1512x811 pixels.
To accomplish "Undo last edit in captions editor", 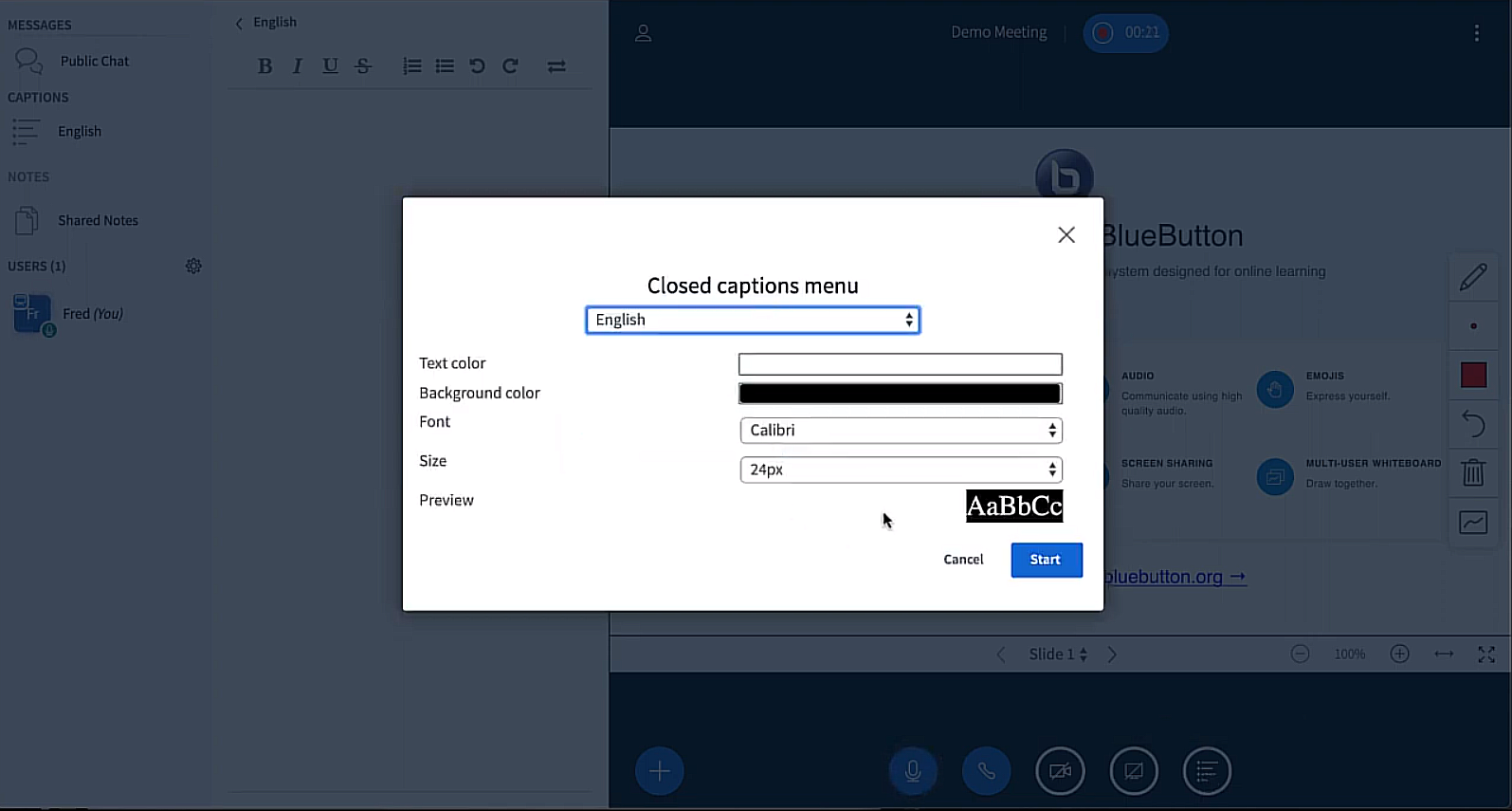I will (x=477, y=66).
